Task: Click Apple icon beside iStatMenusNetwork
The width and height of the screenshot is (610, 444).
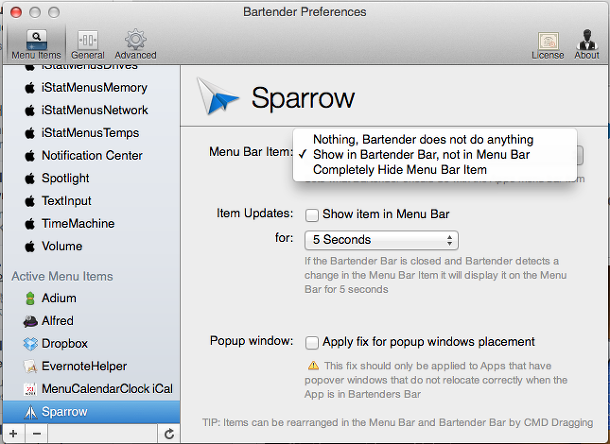Action: click(30, 110)
